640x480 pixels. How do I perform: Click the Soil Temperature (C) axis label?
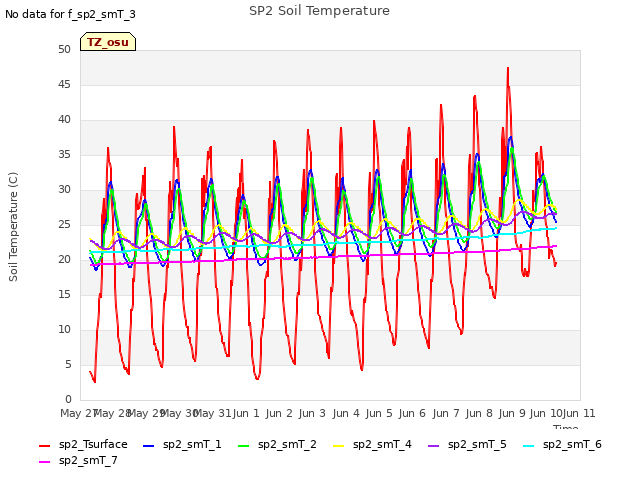point(13,227)
